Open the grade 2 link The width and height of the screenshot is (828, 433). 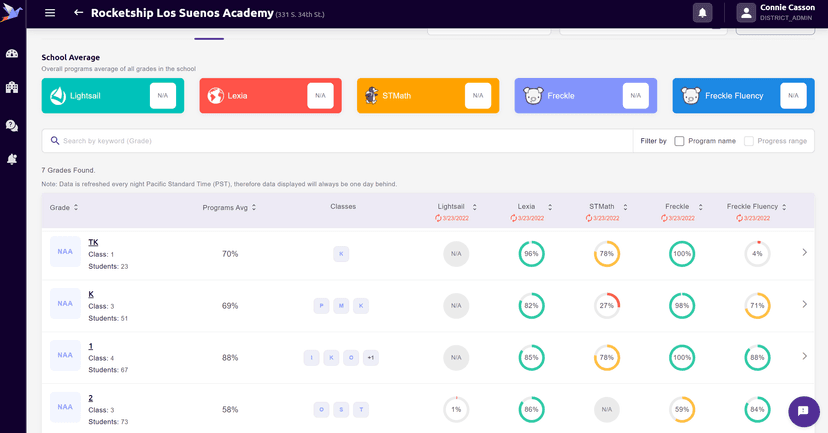click(90, 398)
